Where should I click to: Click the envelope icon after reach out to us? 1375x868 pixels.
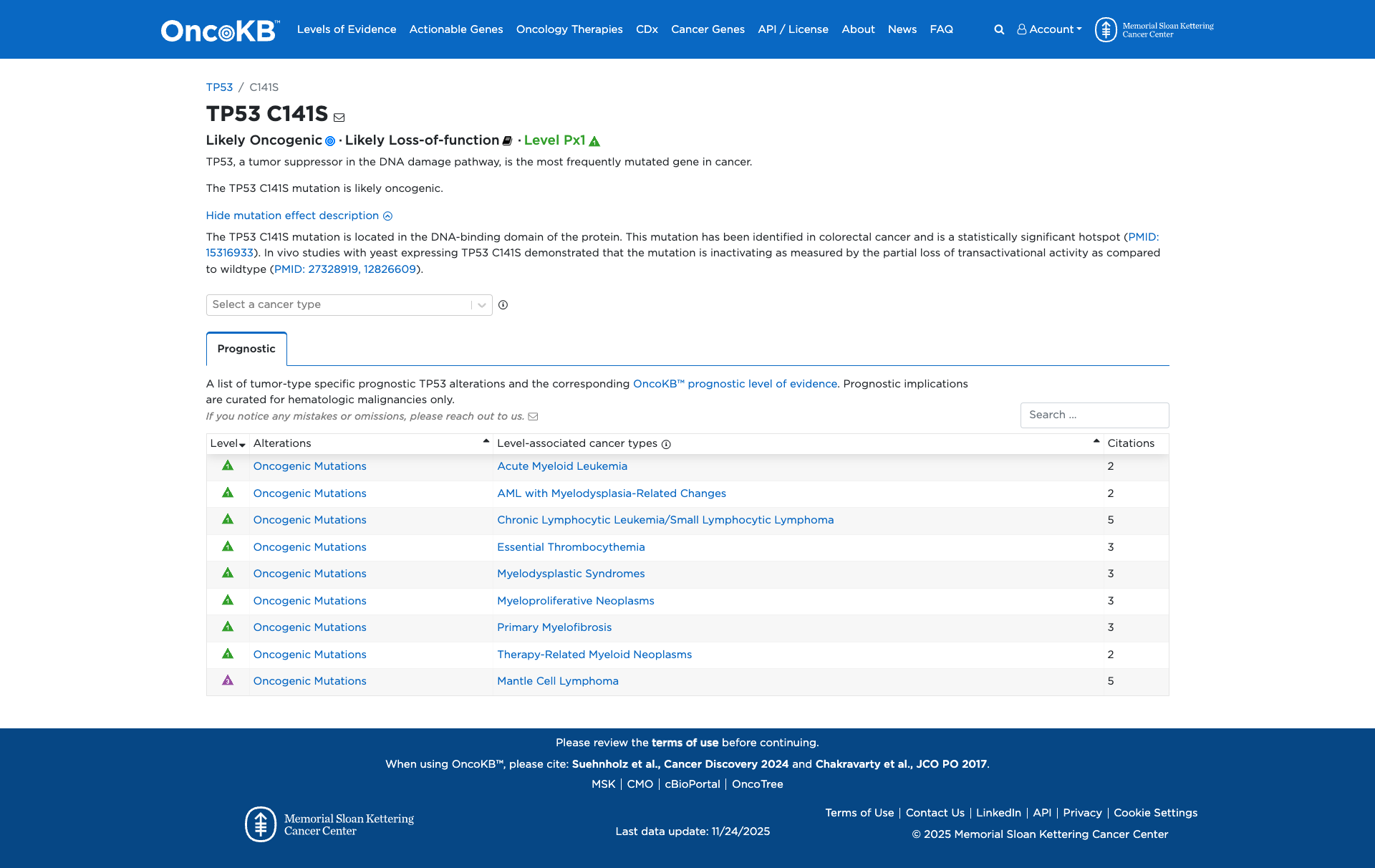click(x=534, y=416)
